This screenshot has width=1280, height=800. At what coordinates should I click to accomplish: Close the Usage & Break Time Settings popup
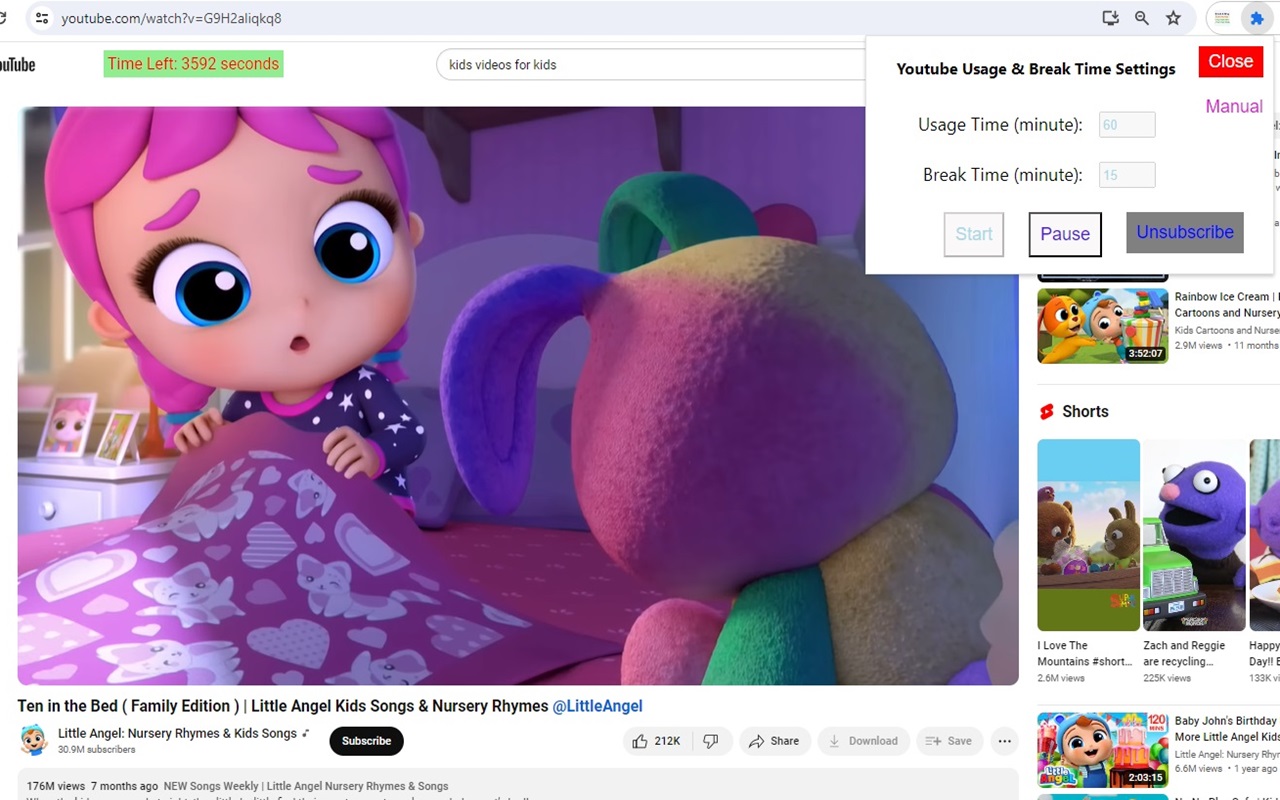click(x=1230, y=61)
